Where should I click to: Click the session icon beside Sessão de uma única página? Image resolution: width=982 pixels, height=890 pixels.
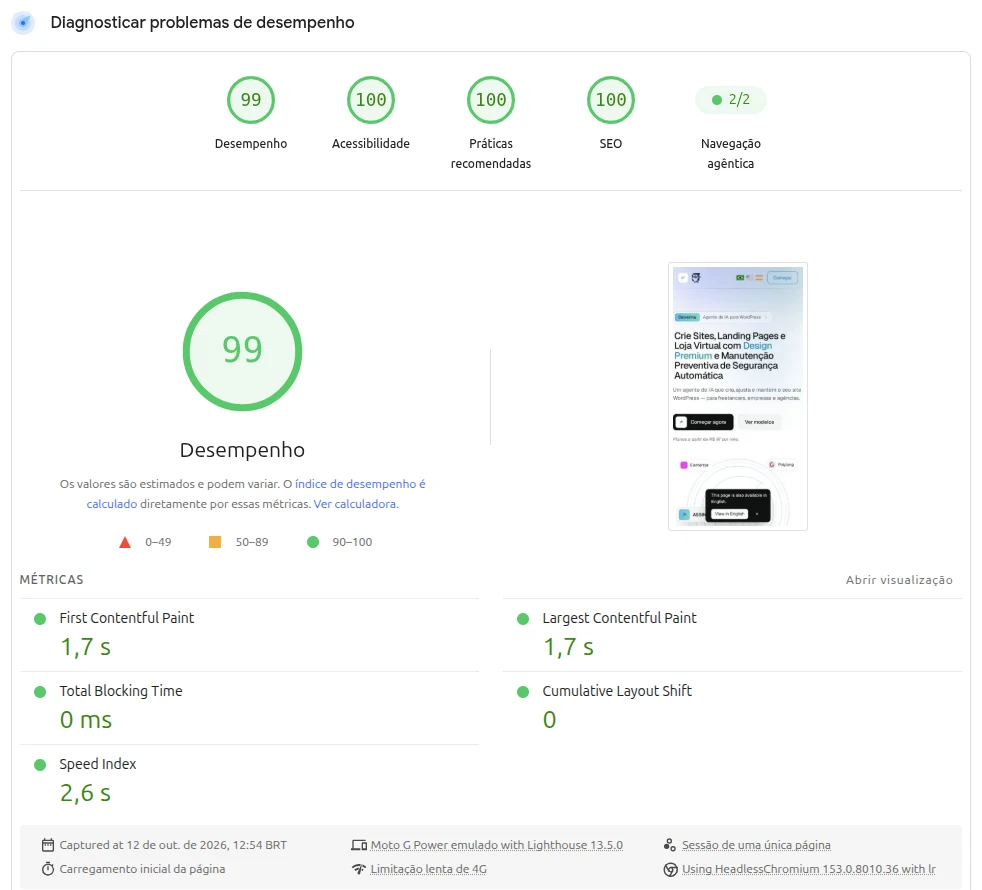(x=669, y=845)
